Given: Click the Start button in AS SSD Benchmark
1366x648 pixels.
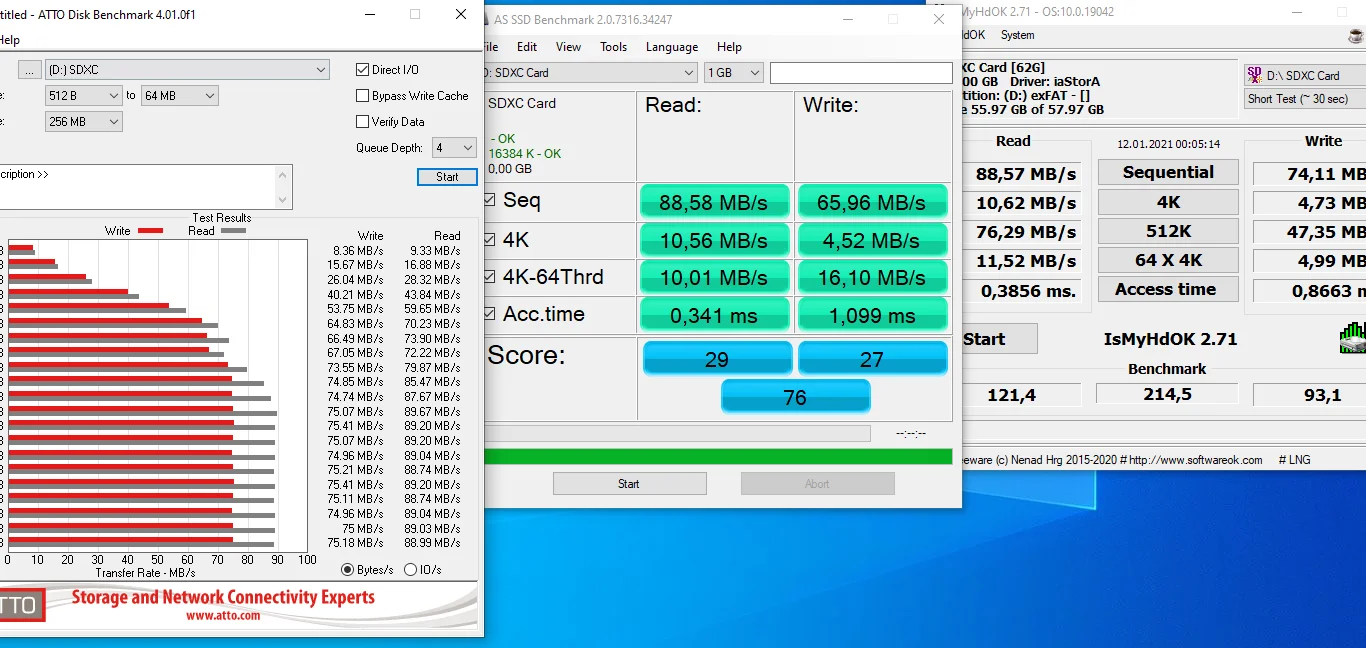Looking at the screenshot, I should (629, 484).
